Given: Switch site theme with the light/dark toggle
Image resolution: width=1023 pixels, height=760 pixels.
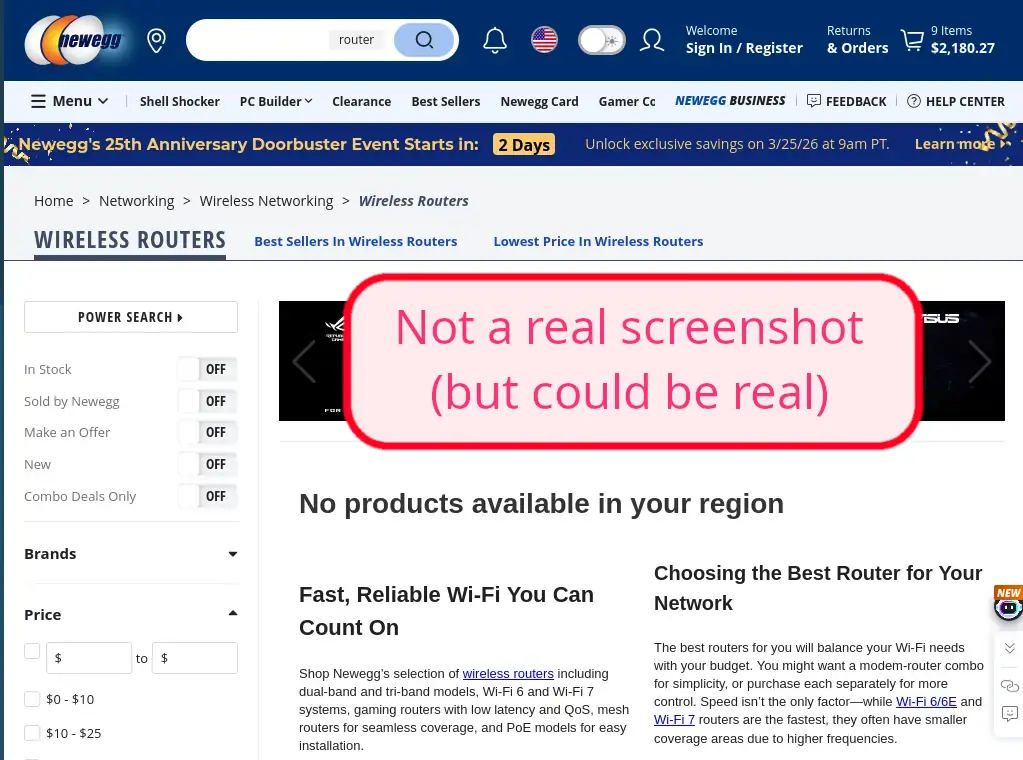Looking at the screenshot, I should point(601,39).
